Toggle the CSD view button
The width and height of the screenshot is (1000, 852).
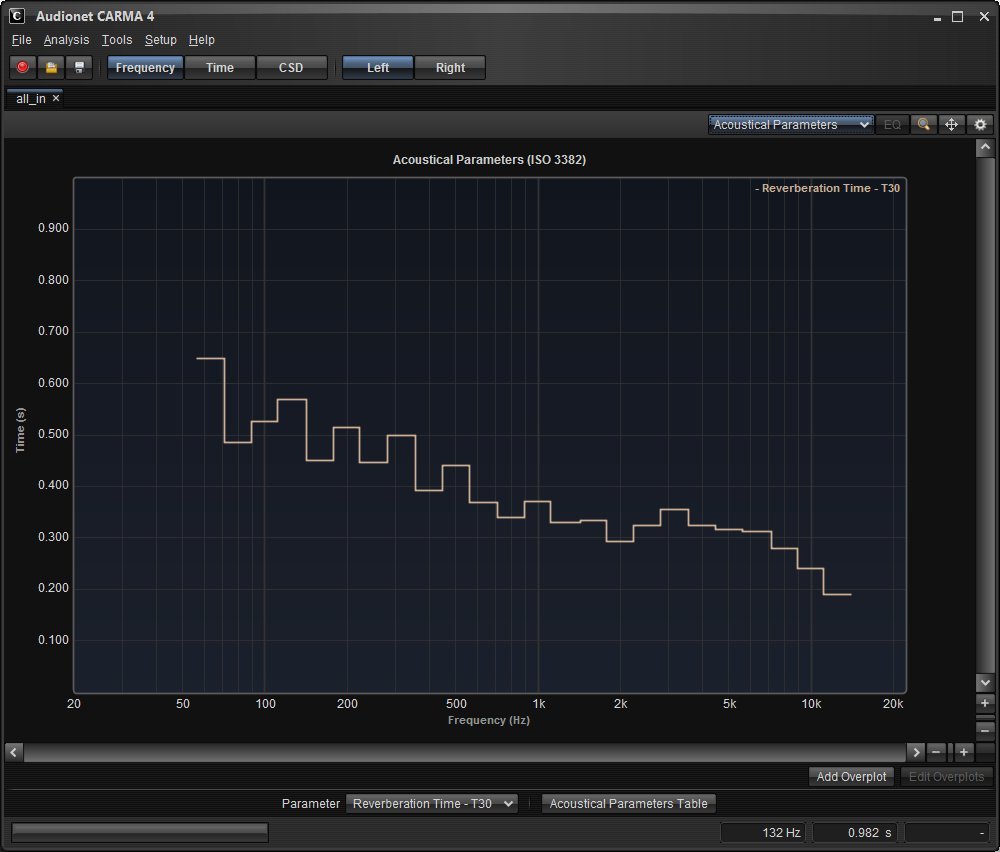click(291, 68)
